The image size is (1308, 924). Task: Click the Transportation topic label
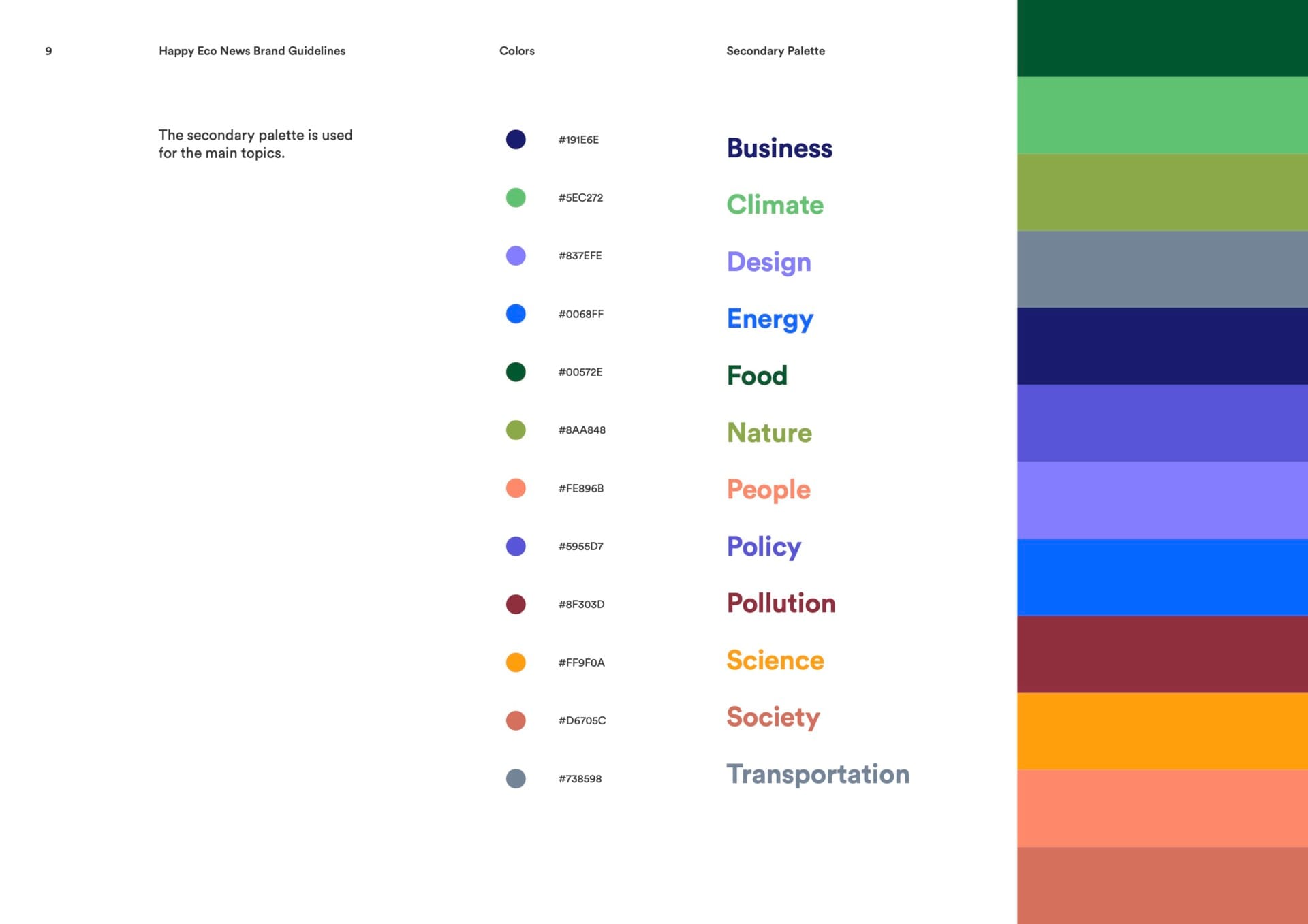click(x=817, y=774)
